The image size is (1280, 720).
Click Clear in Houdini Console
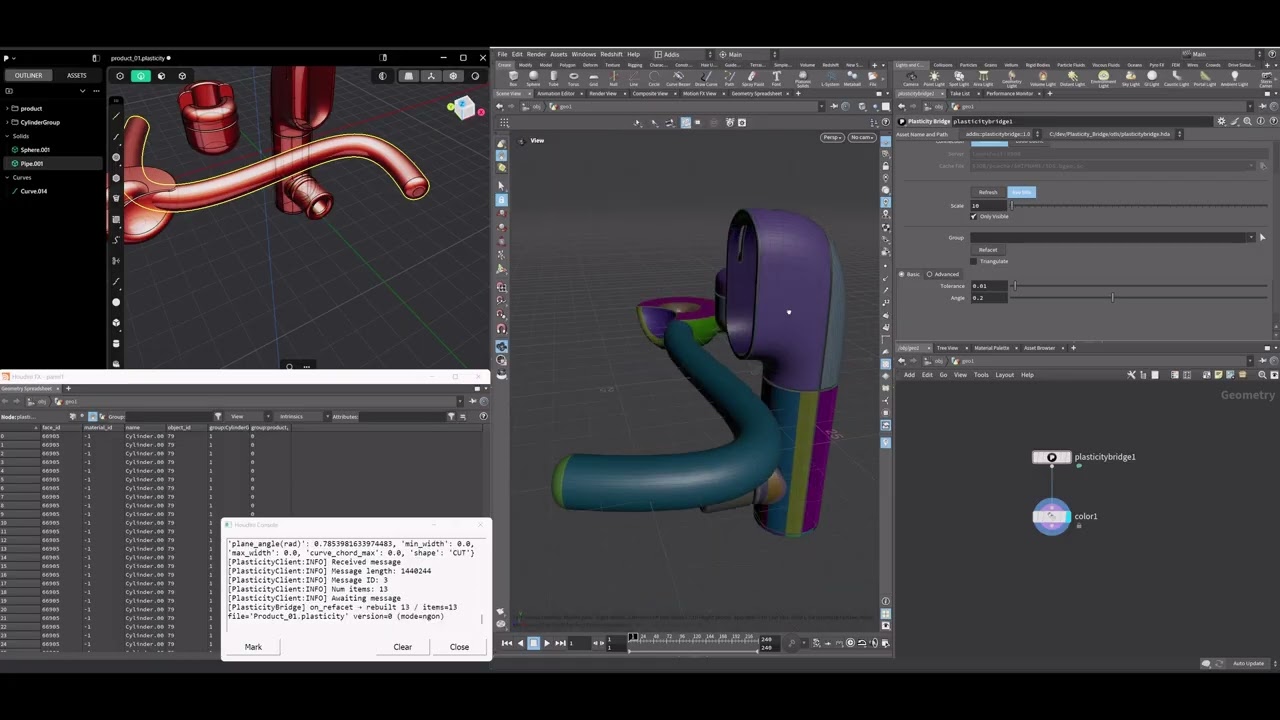pyautogui.click(x=402, y=647)
